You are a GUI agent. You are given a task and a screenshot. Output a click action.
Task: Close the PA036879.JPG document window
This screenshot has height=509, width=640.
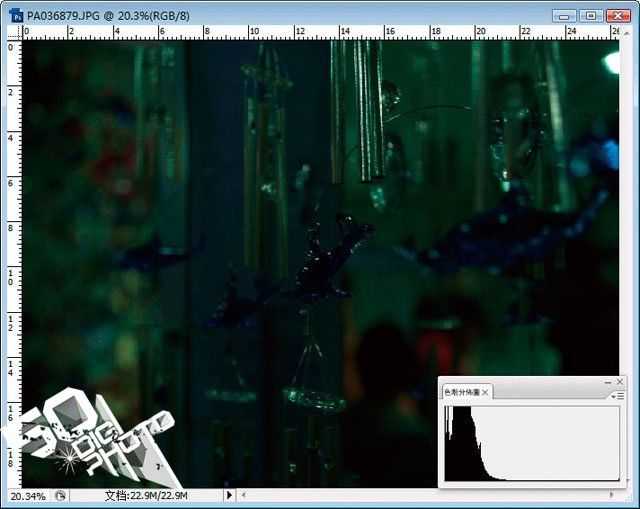(618, 16)
